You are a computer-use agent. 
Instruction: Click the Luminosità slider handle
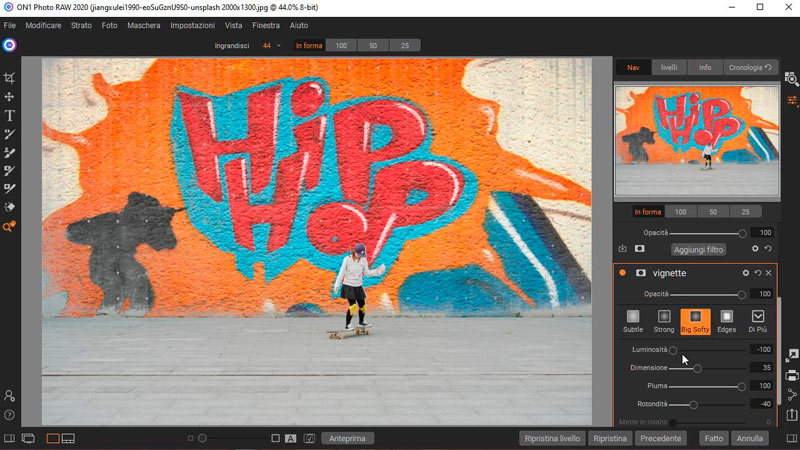(x=673, y=350)
